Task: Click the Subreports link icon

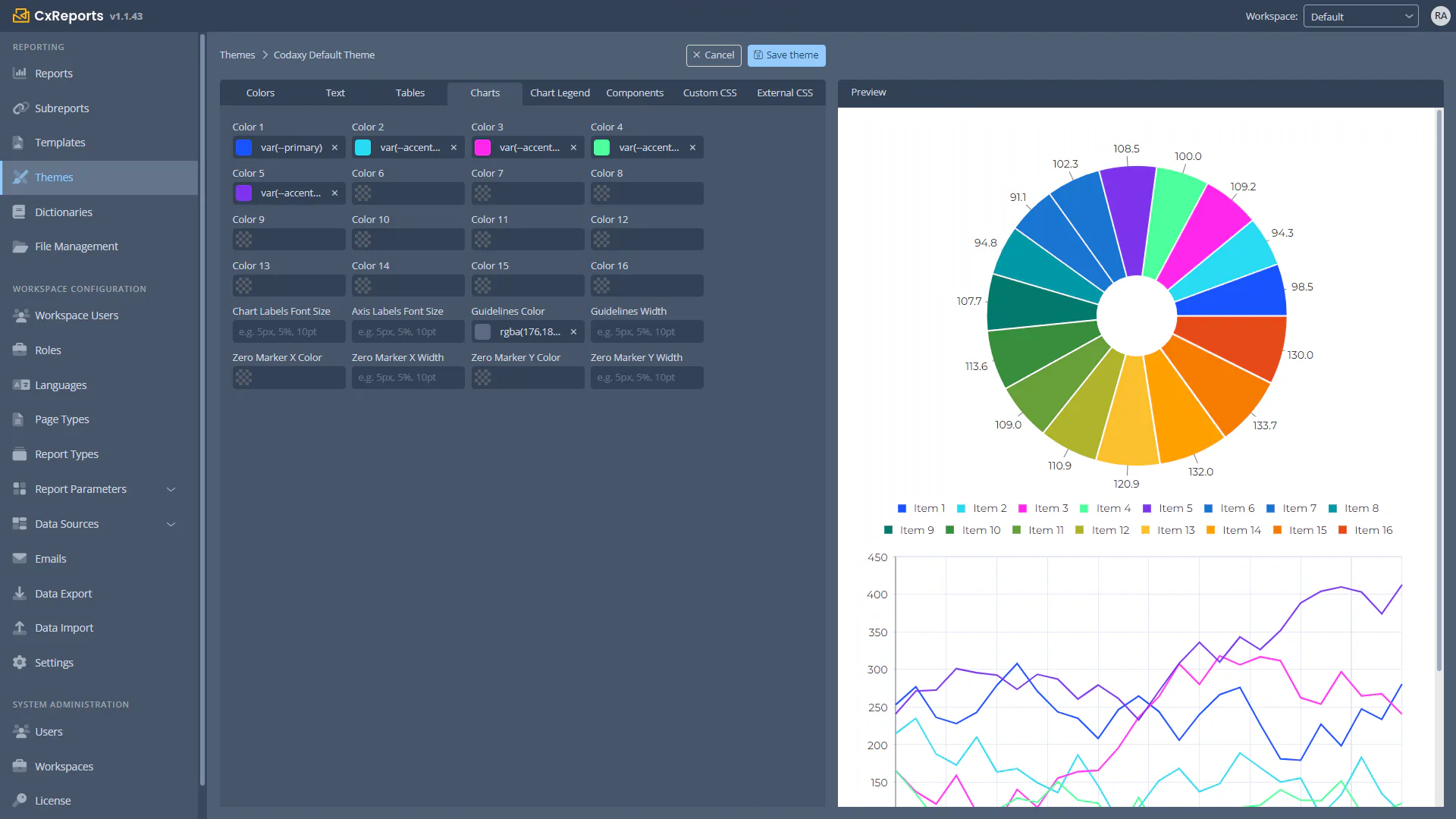Action: (20, 108)
